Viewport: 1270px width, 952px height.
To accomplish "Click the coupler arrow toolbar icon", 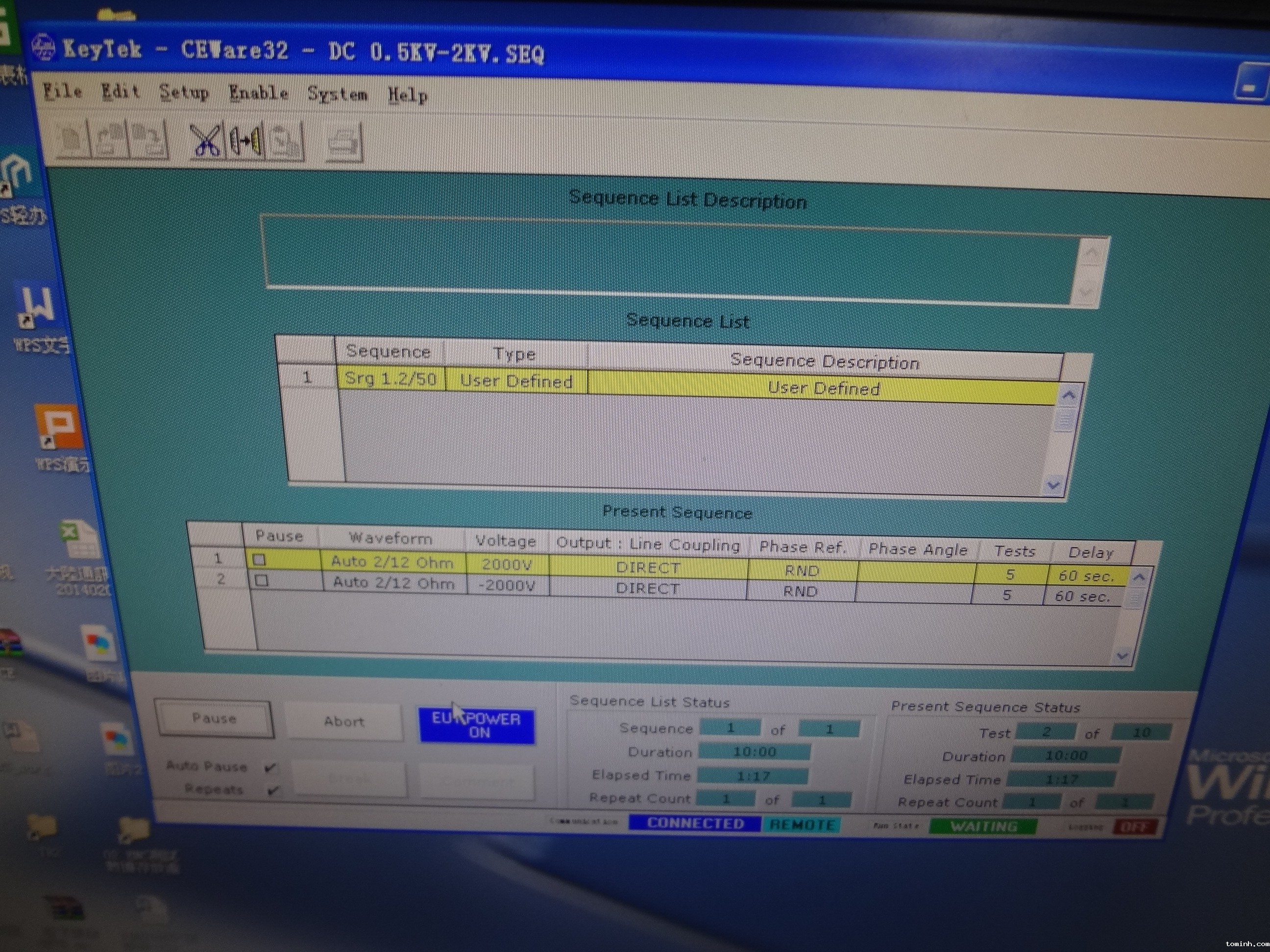I will coord(245,141).
